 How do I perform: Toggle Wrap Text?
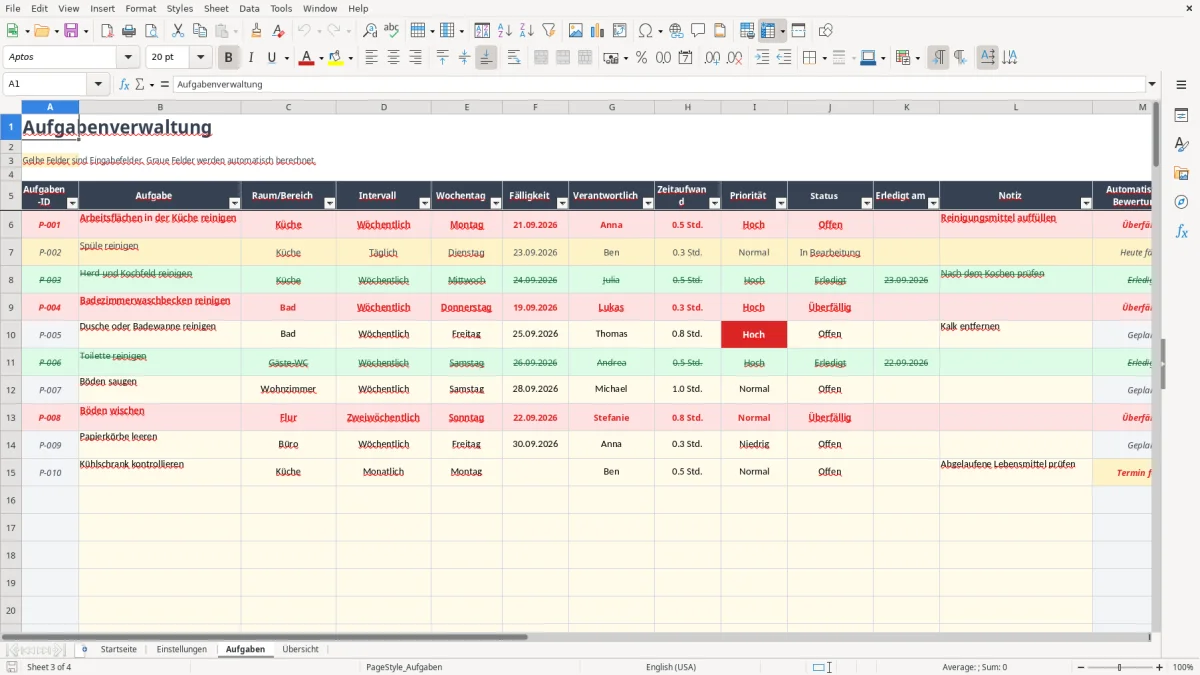[514, 58]
